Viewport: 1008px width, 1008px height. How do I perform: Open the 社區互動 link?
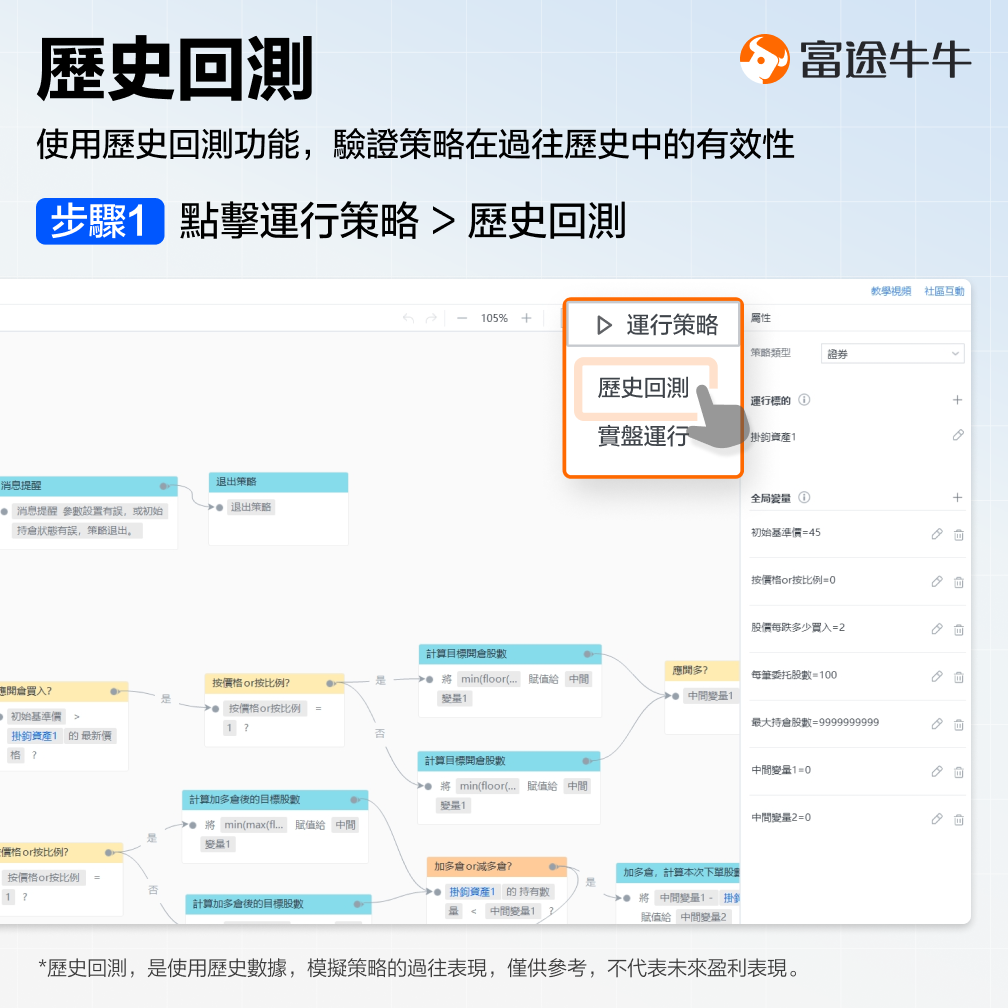coord(943,291)
